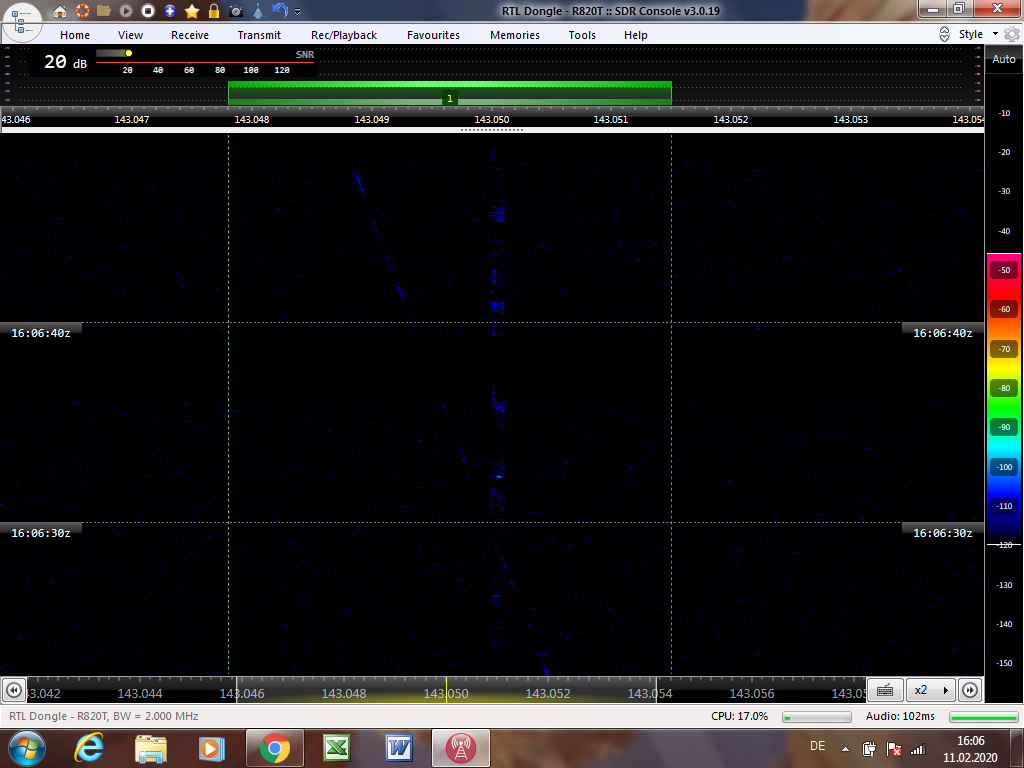Click 143.056 on the lower span bar
Screen dimensions: 1024x768
(752, 694)
